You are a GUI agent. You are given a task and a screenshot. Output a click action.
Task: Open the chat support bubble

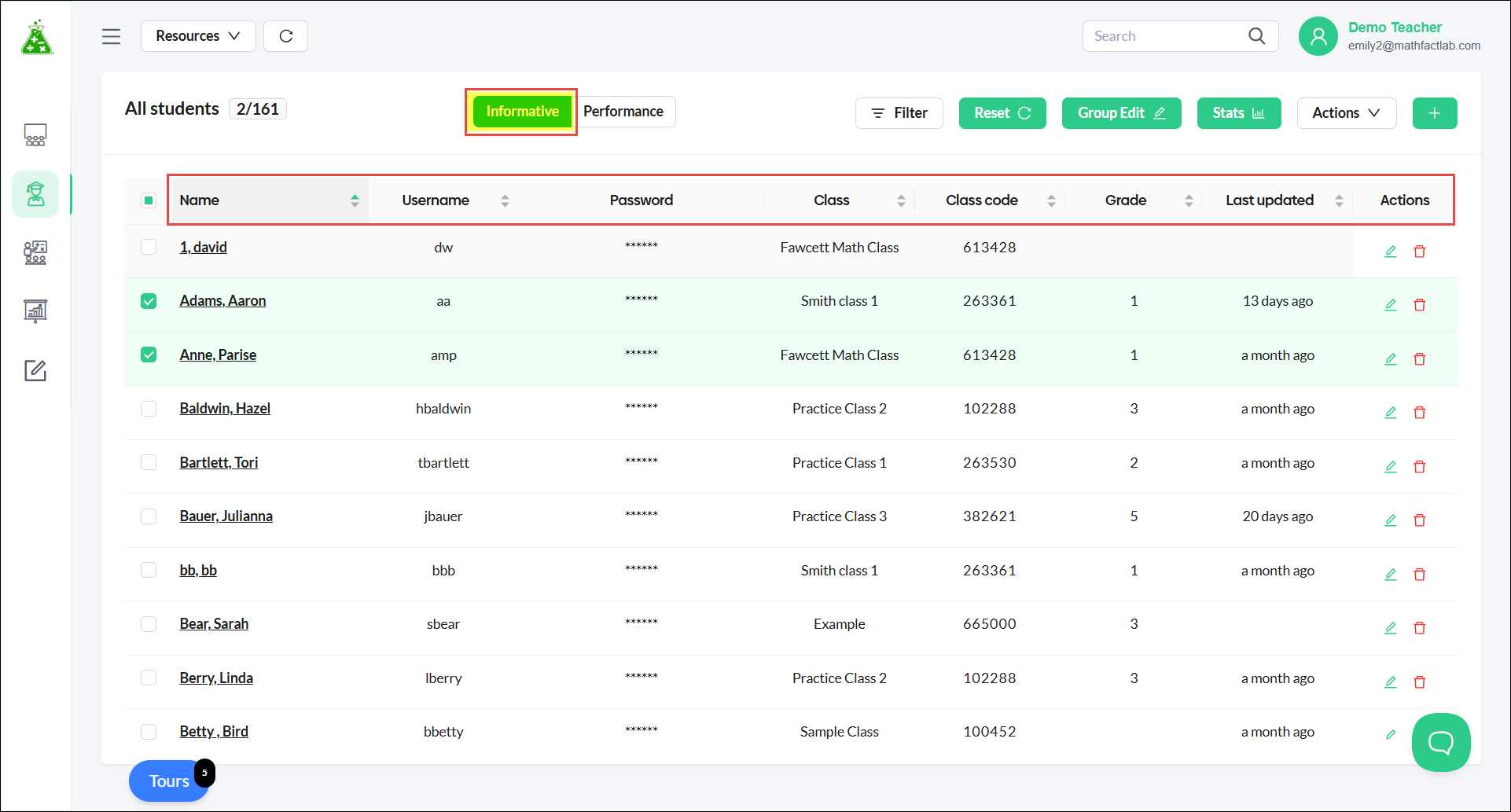pos(1440,742)
